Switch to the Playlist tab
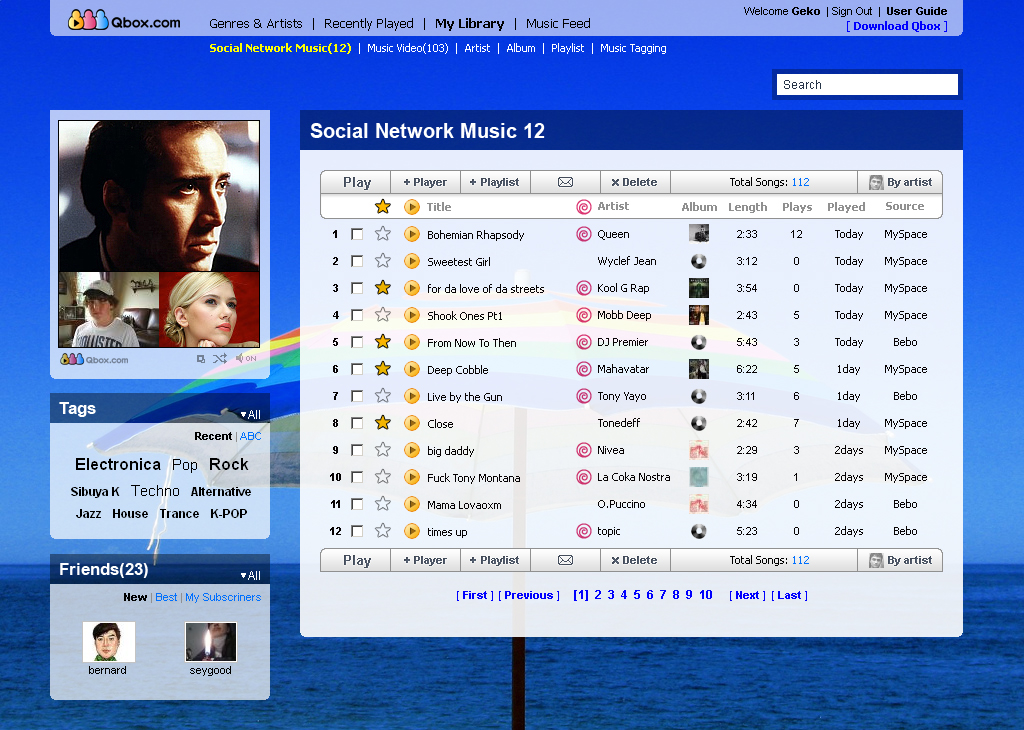The height and width of the screenshot is (730, 1024). 567,48
